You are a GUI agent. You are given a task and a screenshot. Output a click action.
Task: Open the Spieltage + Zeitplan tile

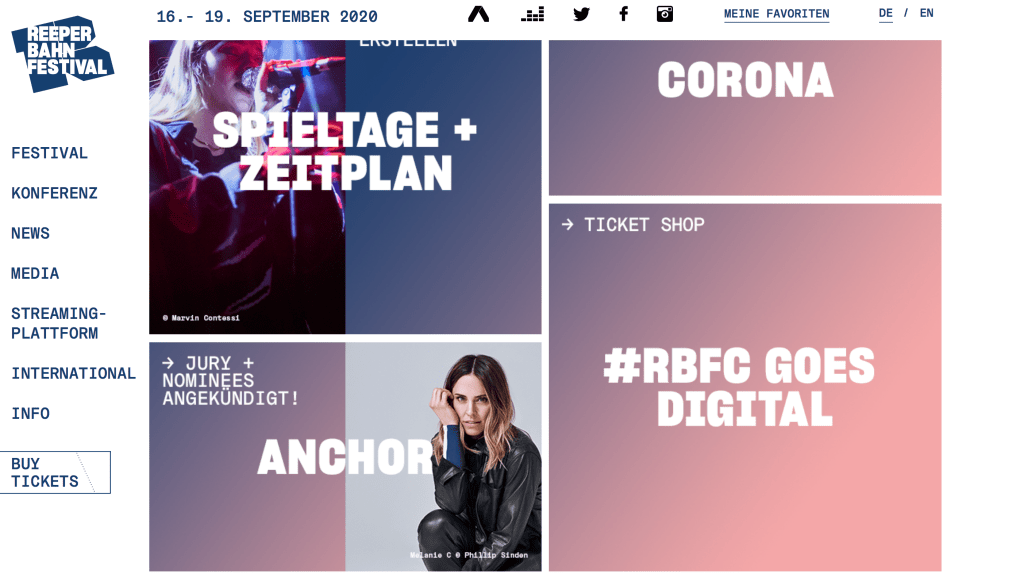point(345,186)
